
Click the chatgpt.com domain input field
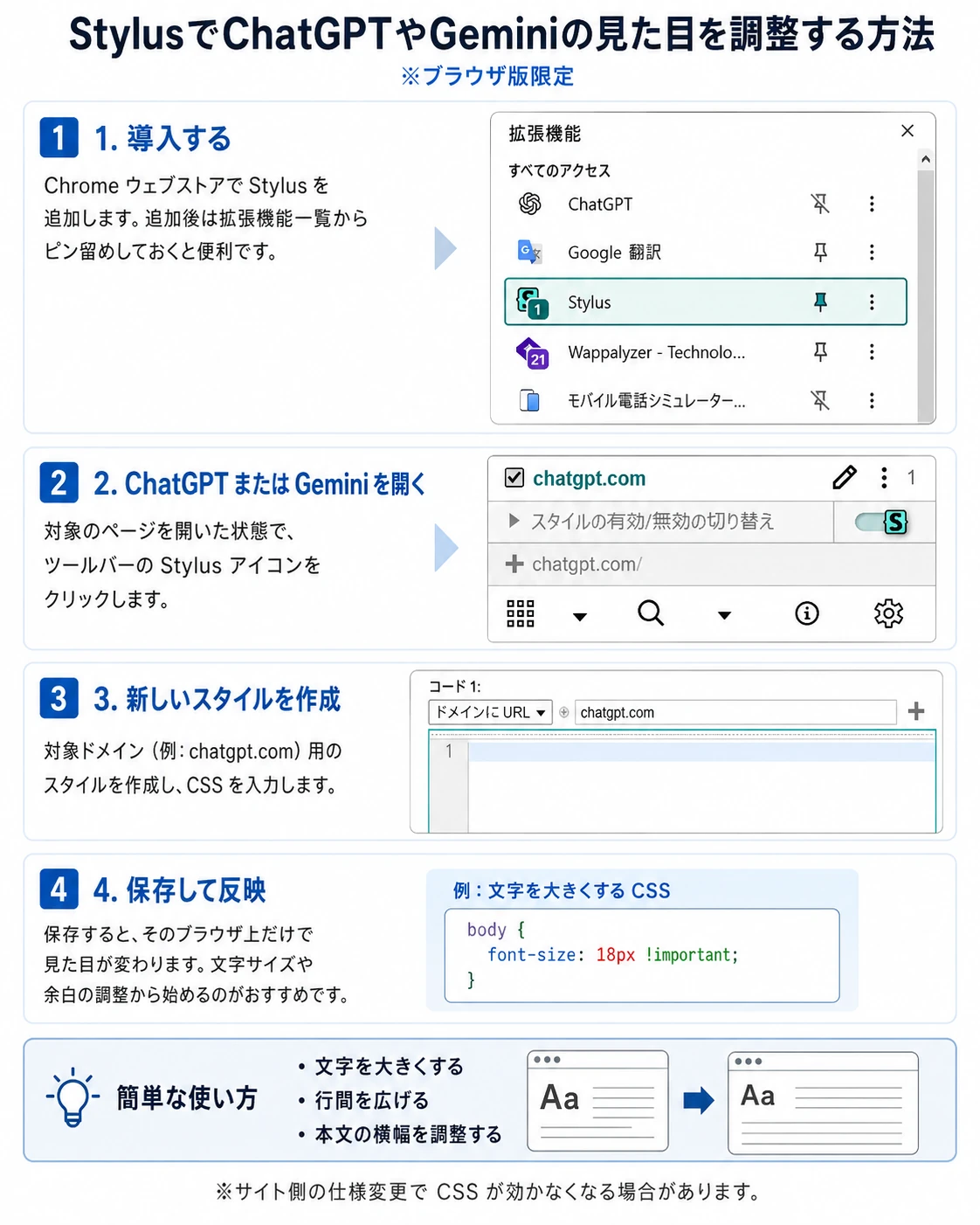(x=735, y=712)
